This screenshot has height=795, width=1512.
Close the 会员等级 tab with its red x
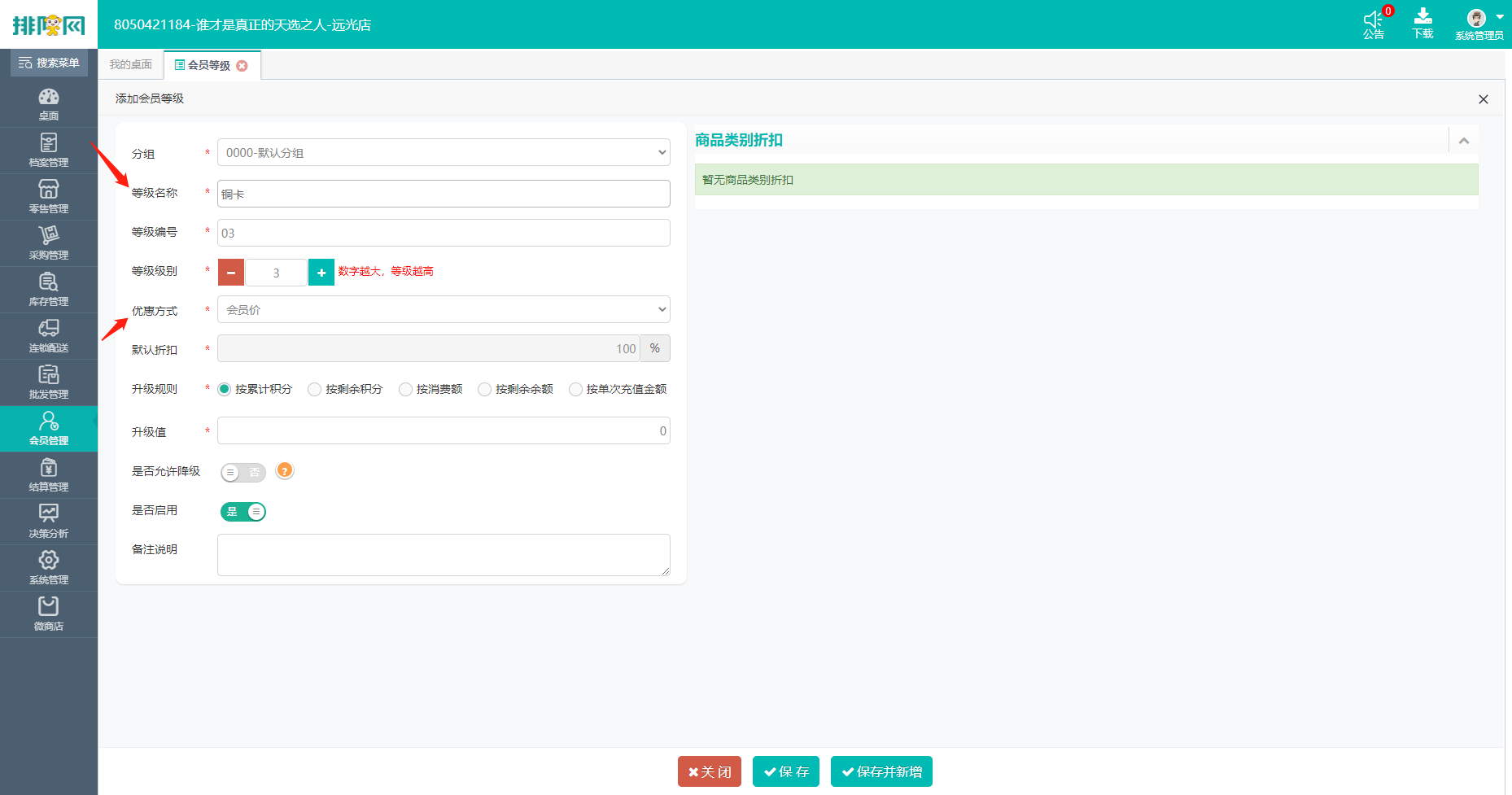[242, 66]
